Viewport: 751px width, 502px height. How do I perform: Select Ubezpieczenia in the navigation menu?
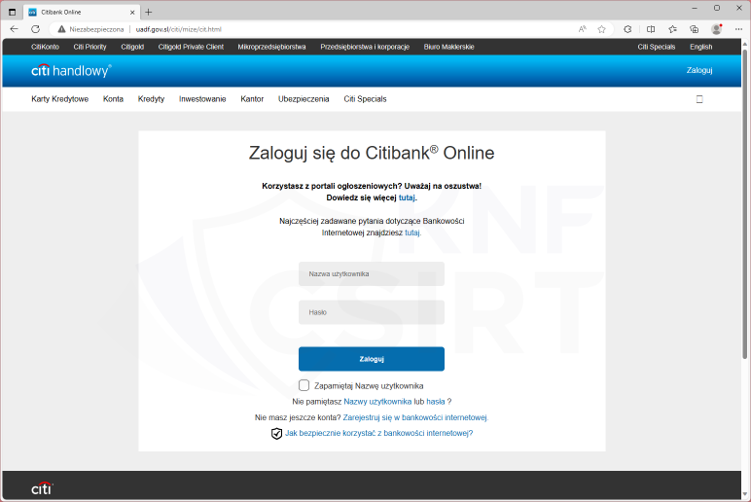[x=303, y=99]
